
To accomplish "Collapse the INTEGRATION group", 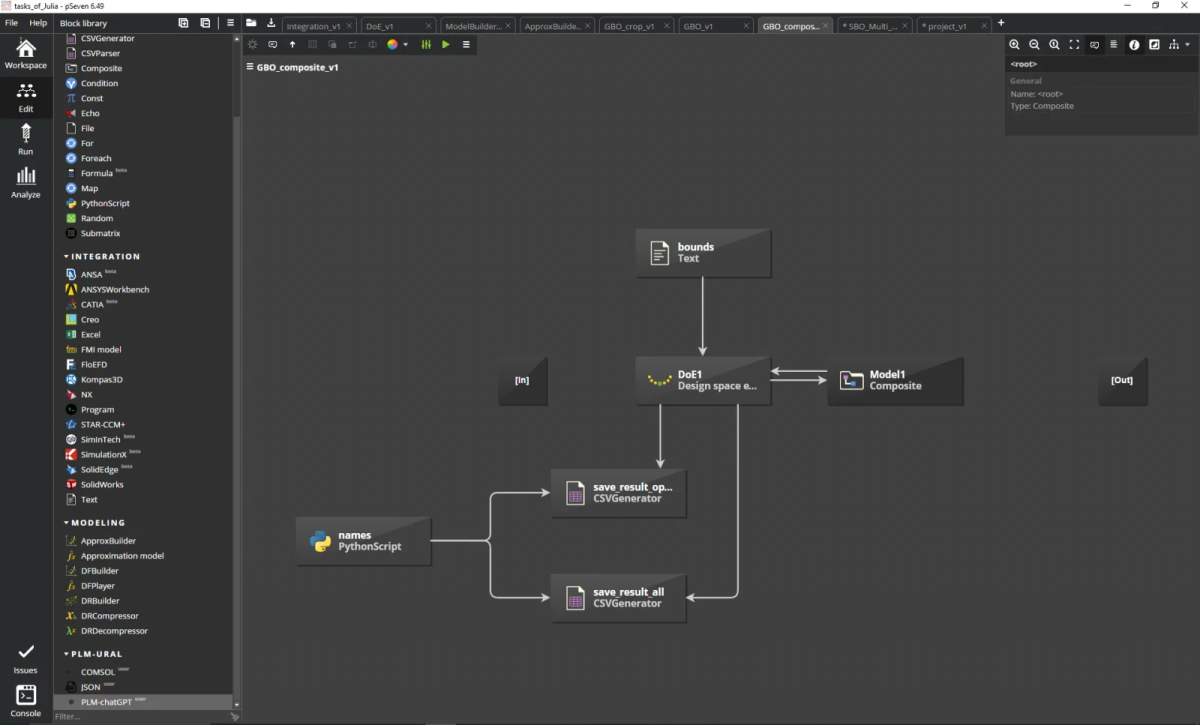I will click(103, 257).
